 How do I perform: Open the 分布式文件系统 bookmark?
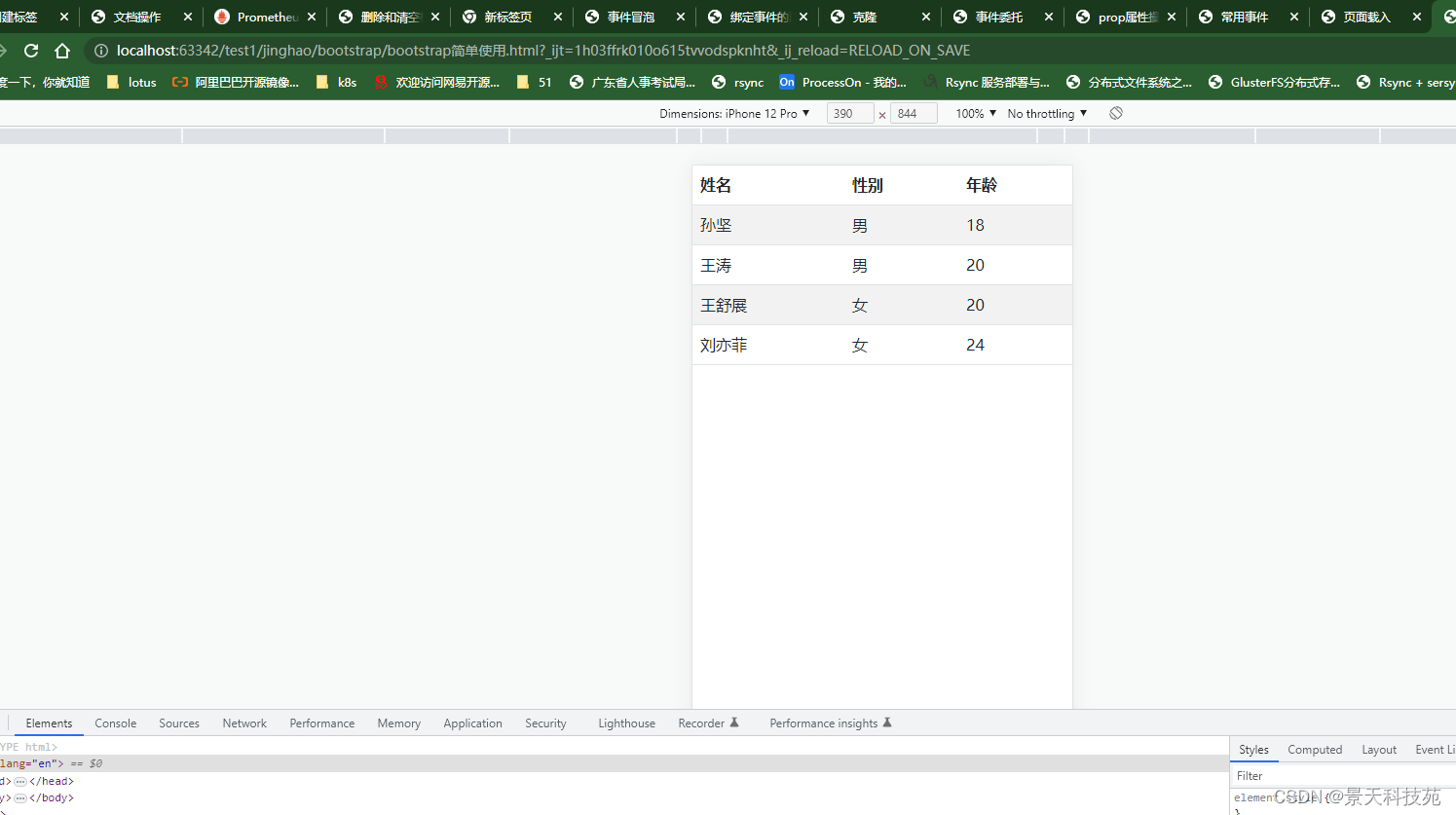(1129, 83)
